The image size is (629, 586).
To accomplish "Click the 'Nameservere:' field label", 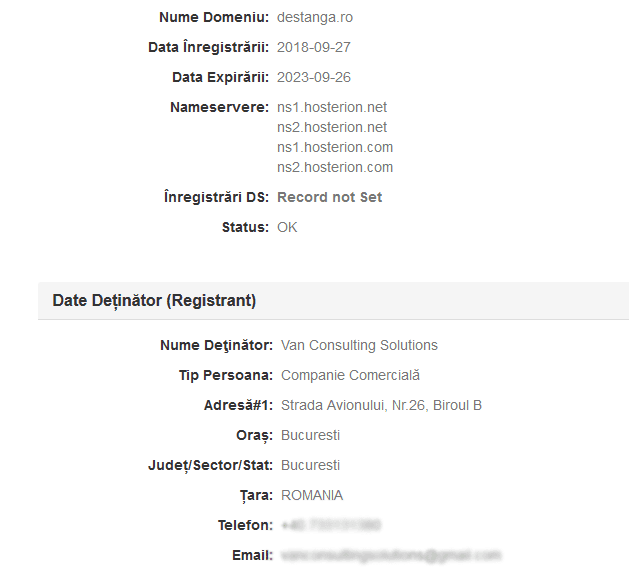I will [219, 107].
